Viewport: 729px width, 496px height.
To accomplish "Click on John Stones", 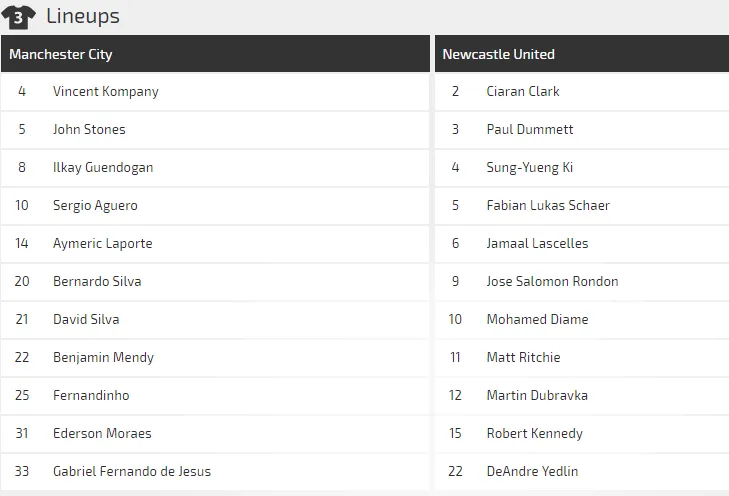I will [x=89, y=129].
